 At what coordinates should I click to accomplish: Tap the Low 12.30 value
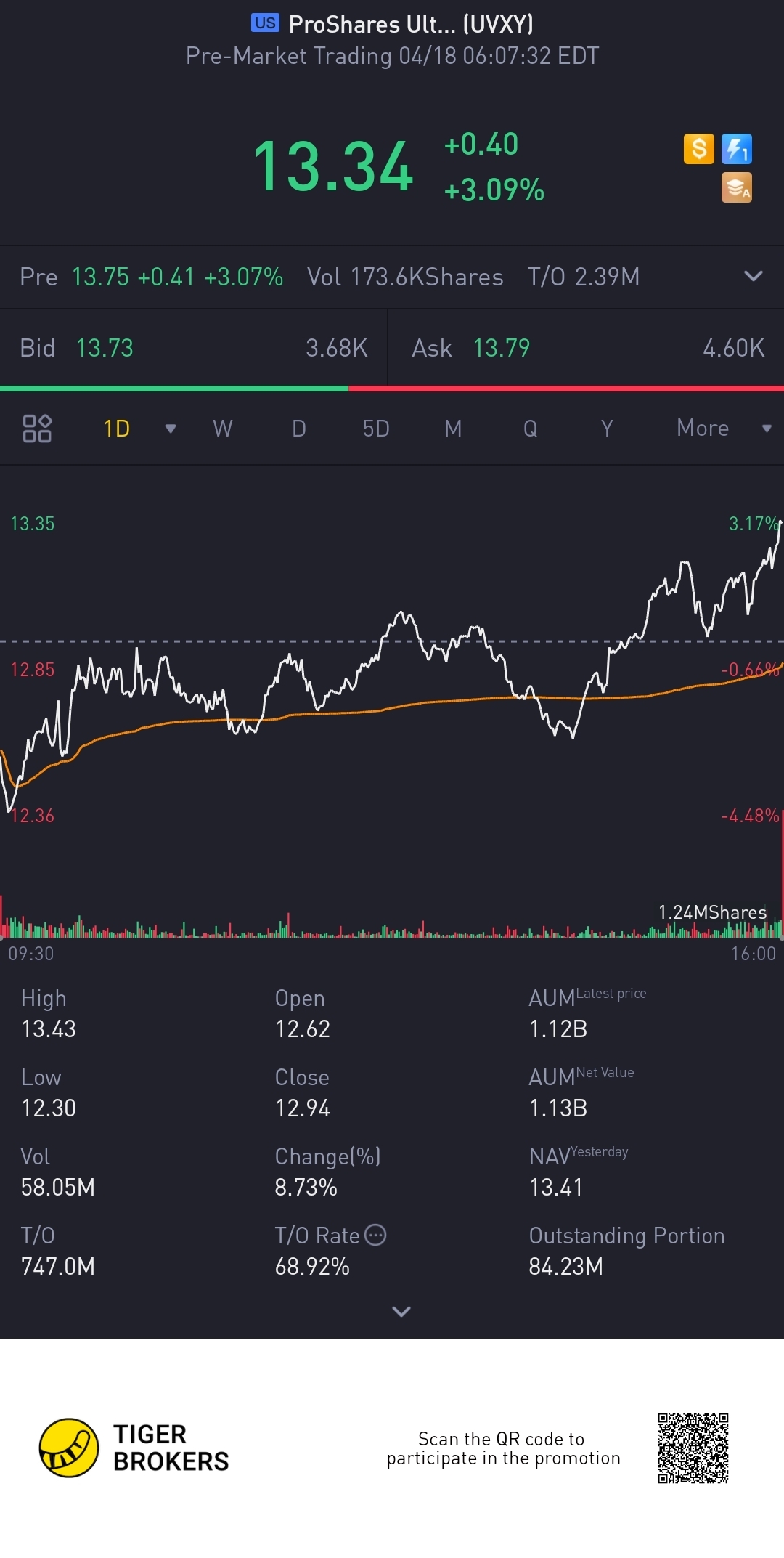point(49,1108)
